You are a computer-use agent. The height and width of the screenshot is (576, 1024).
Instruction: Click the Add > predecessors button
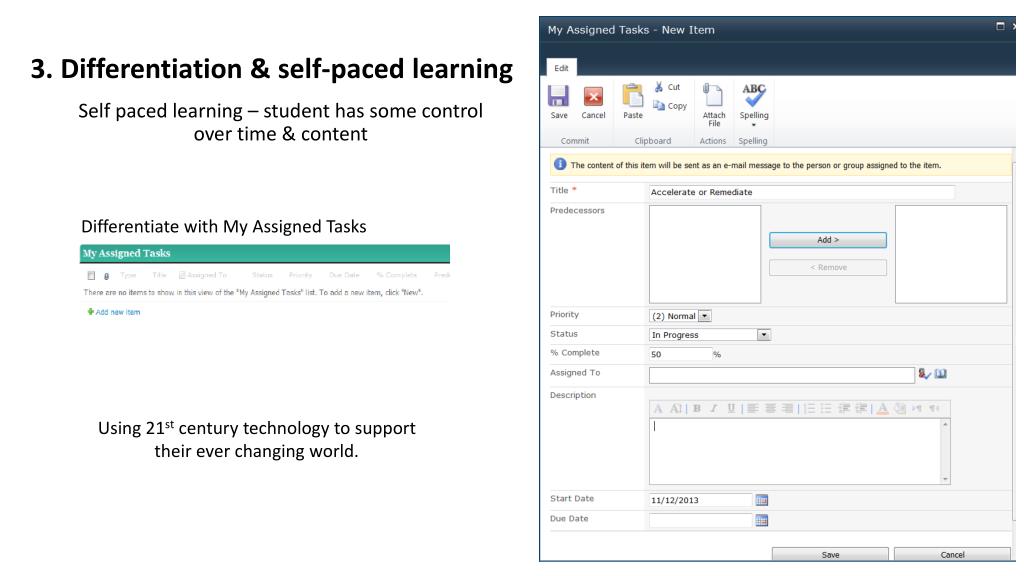827,240
